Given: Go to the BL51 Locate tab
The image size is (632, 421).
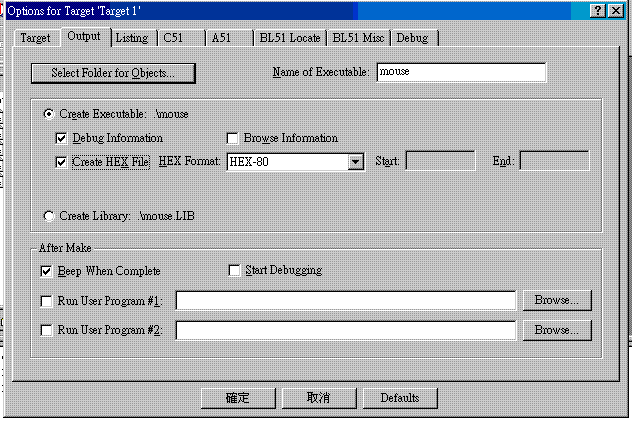Looking at the screenshot, I should click(x=289, y=38).
